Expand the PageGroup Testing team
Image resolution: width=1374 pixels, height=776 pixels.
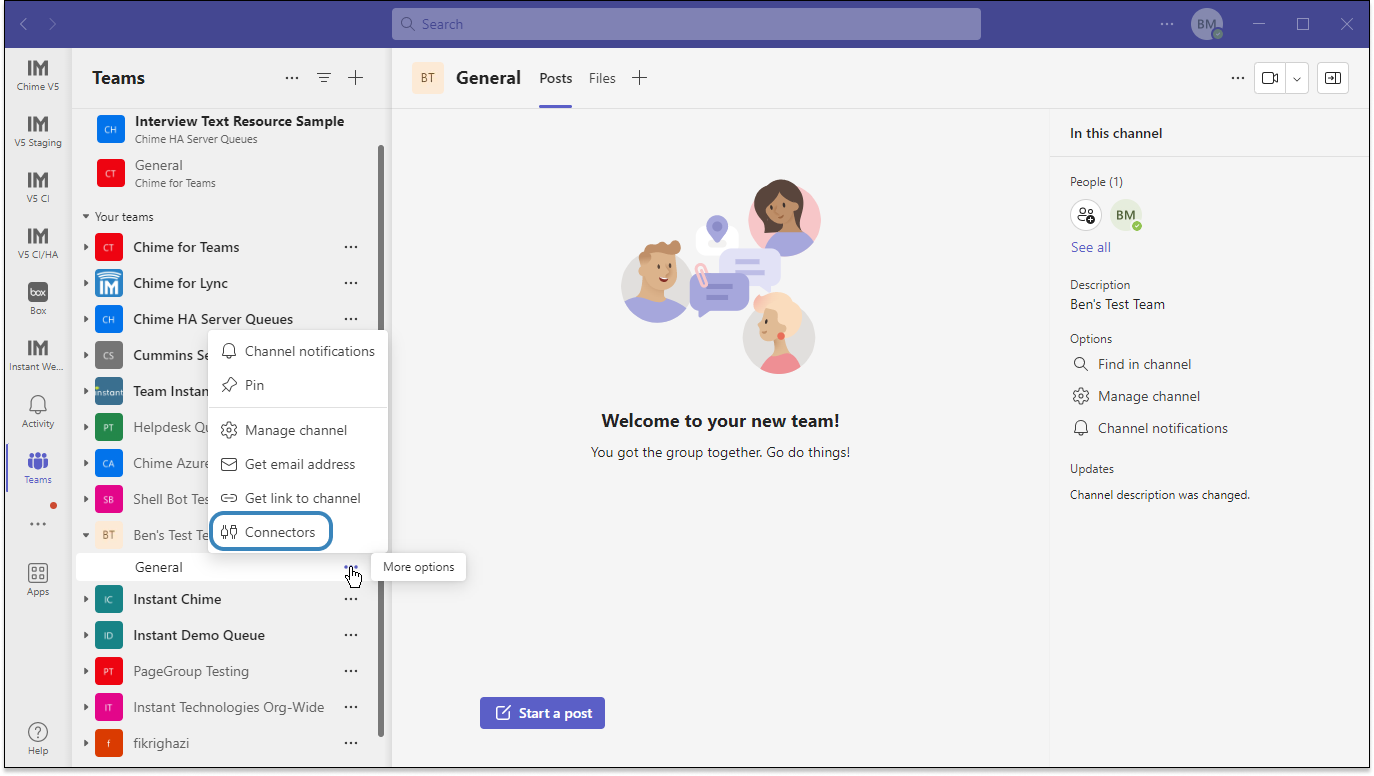86,672
